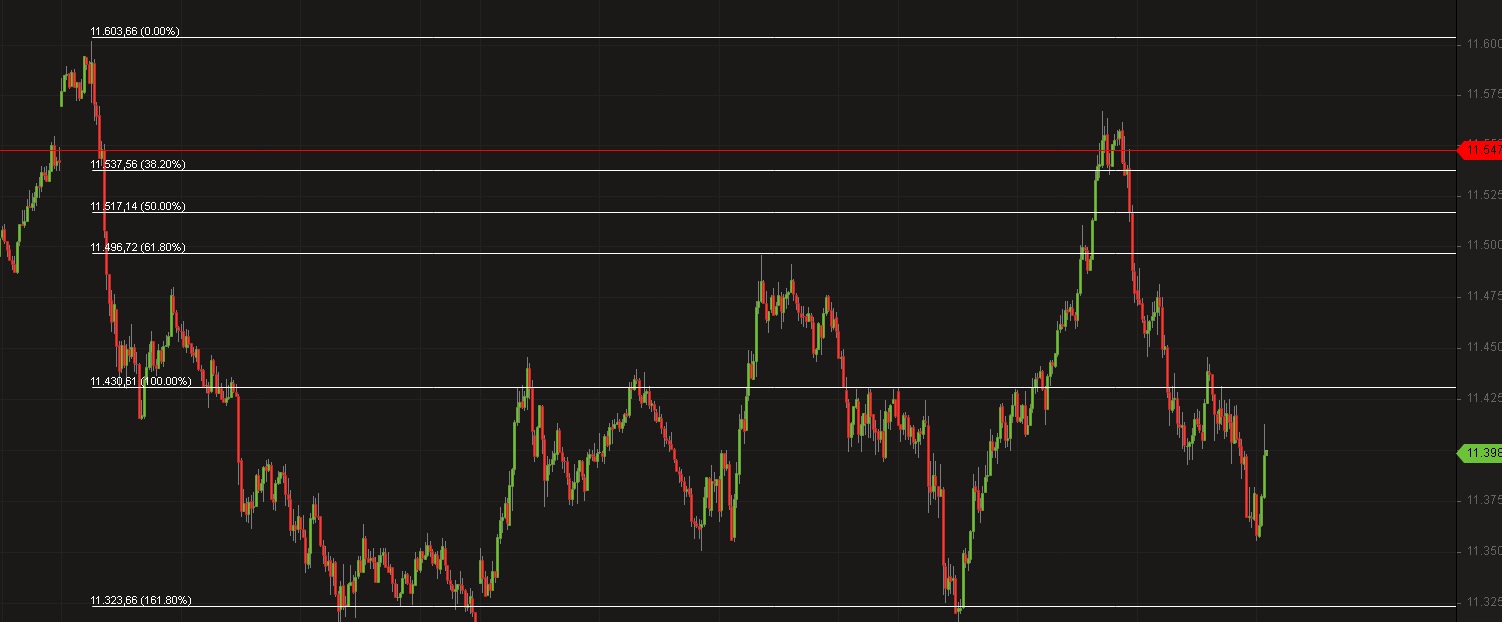
Task: Click the most recent green candle
Action: (x=1265, y=472)
